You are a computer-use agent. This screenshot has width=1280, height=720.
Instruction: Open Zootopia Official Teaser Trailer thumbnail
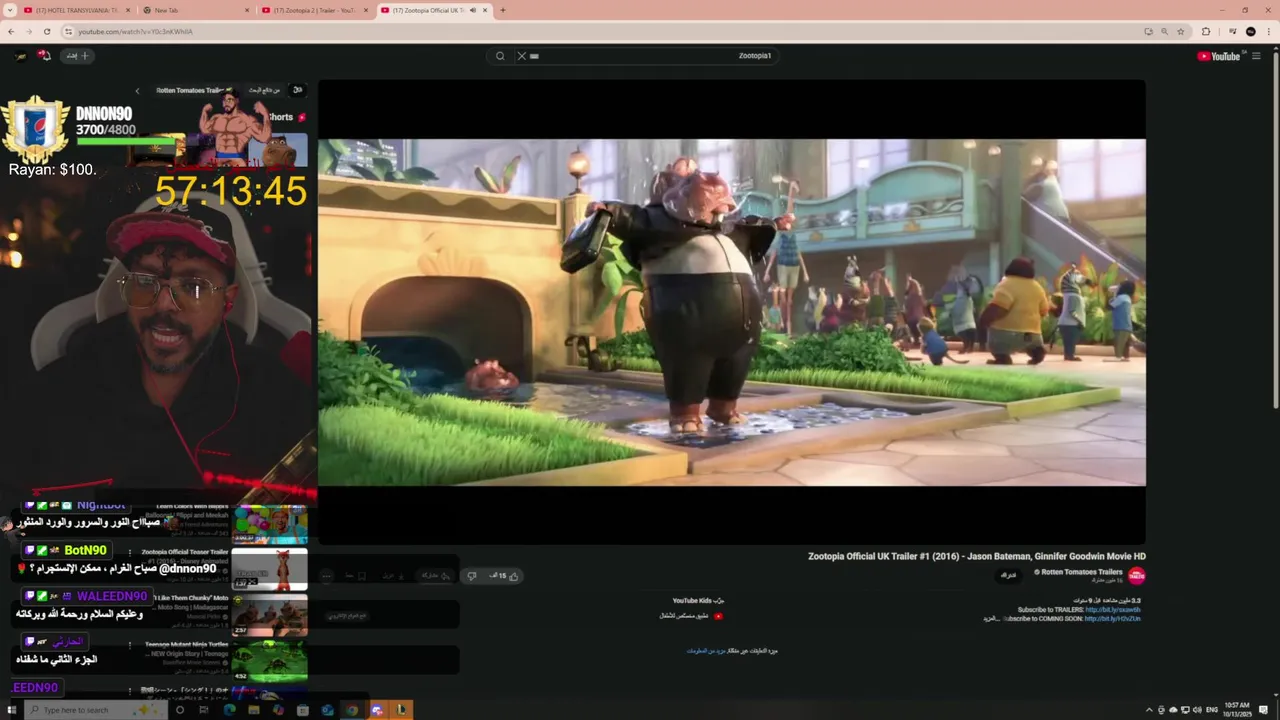tap(270, 569)
